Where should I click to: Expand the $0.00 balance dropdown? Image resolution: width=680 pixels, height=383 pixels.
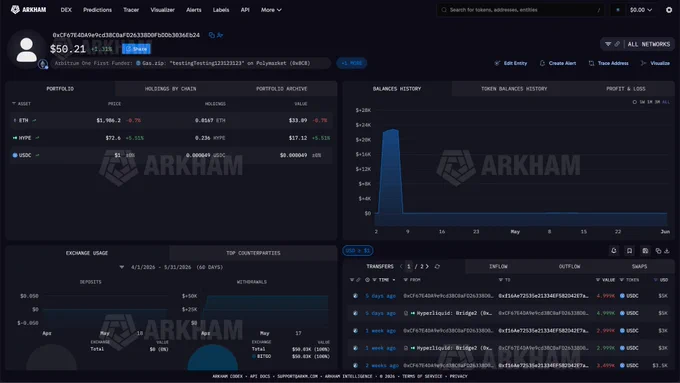pos(641,10)
